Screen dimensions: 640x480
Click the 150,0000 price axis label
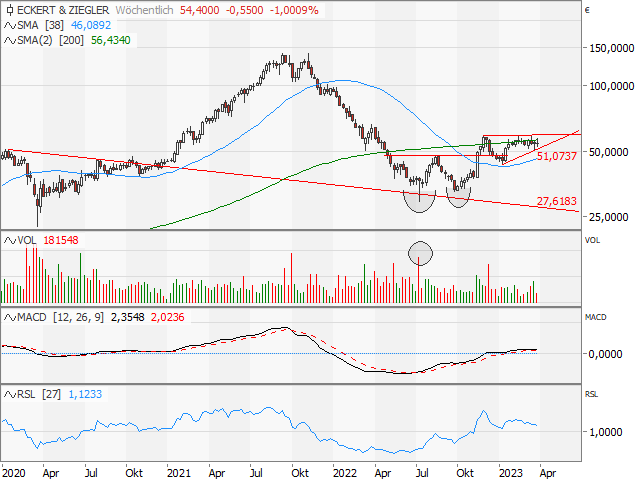point(611,49)
